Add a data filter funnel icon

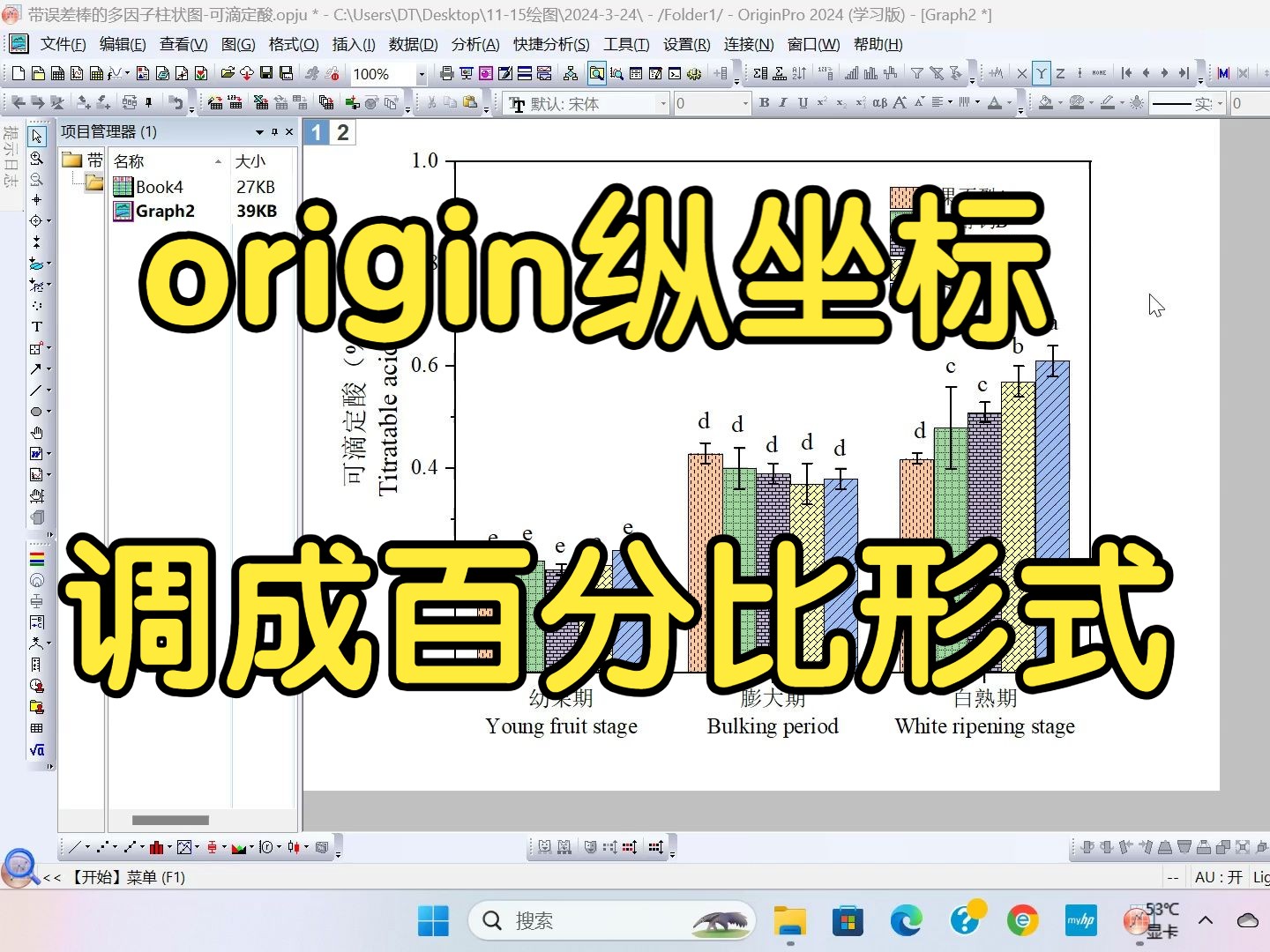[917, 73]
